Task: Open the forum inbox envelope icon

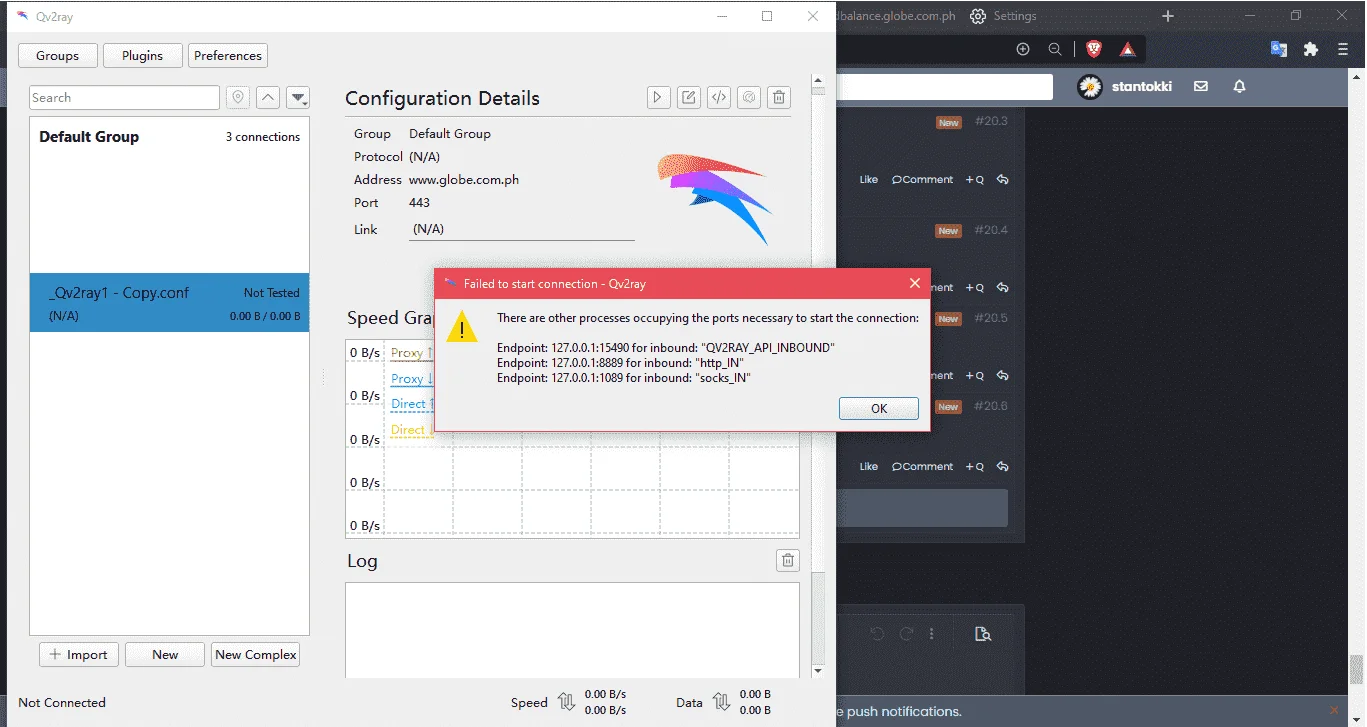Action: click(x=1201, y=87)
